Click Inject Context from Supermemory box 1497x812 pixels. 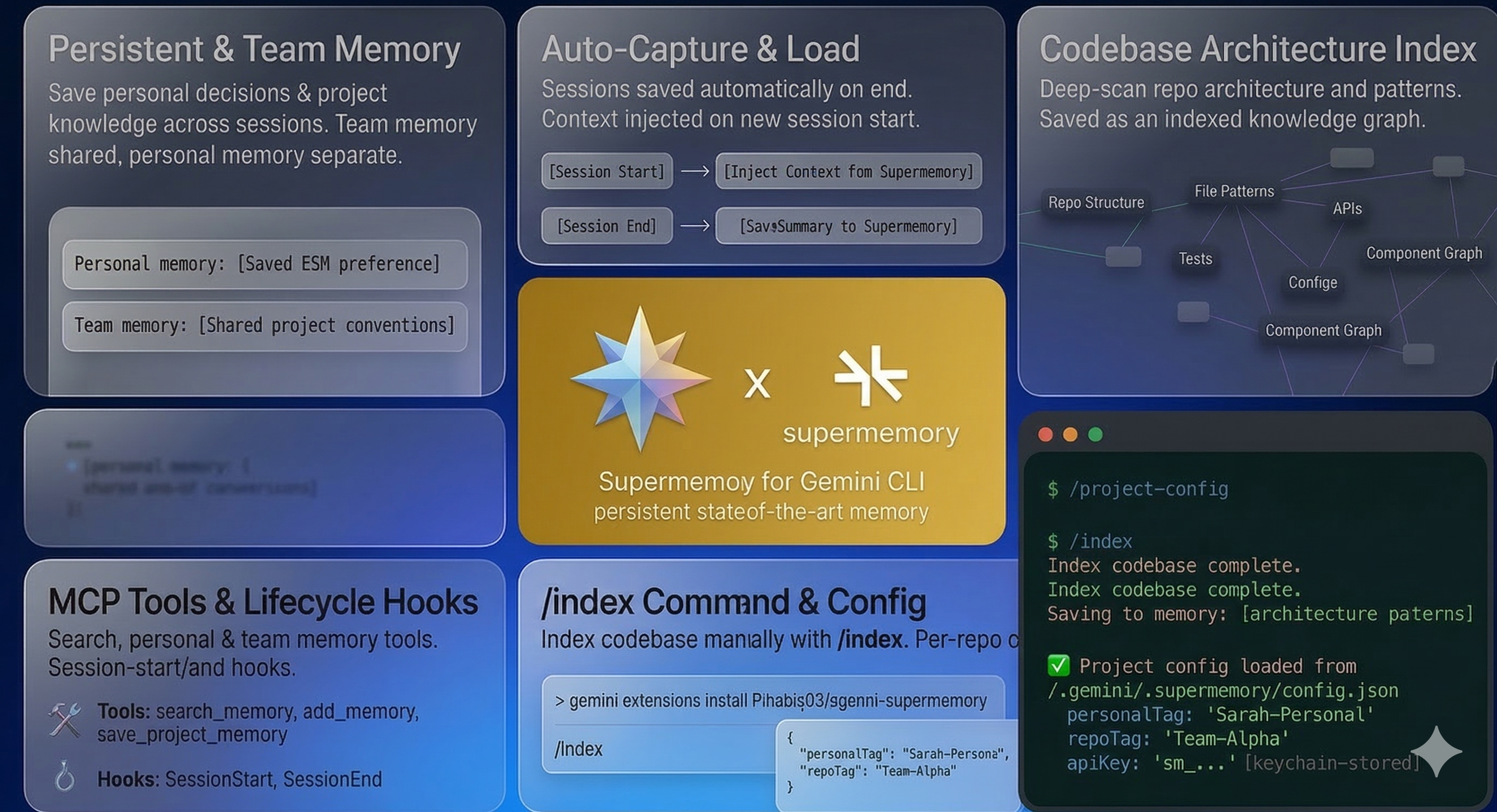tap(848, 171)
